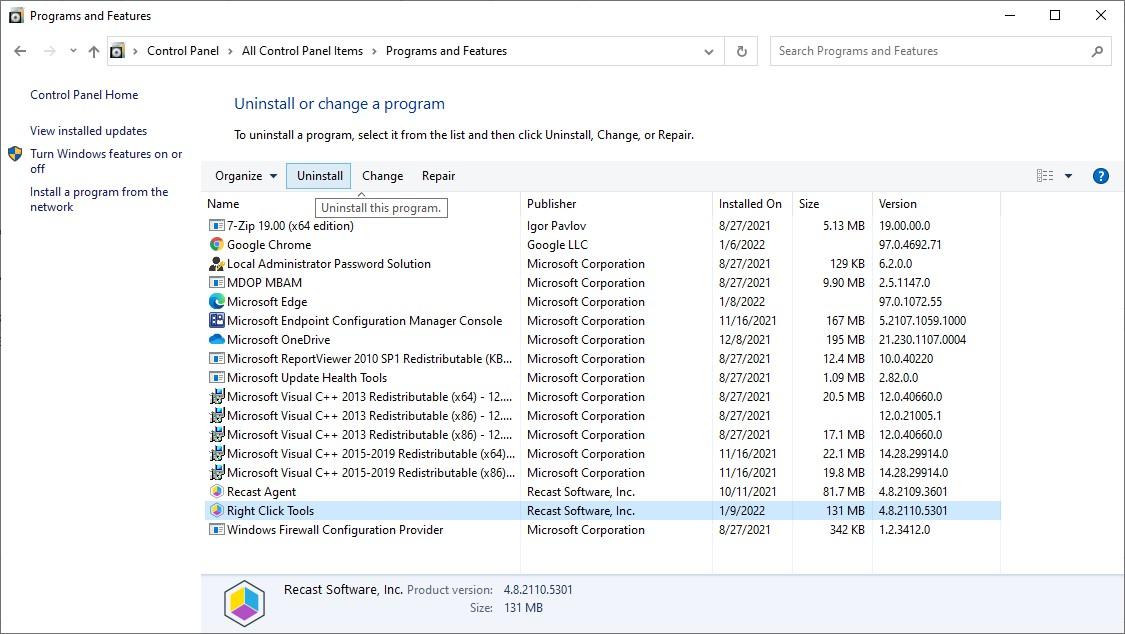Click the 81.7 MB size cell

pos(844,491)
